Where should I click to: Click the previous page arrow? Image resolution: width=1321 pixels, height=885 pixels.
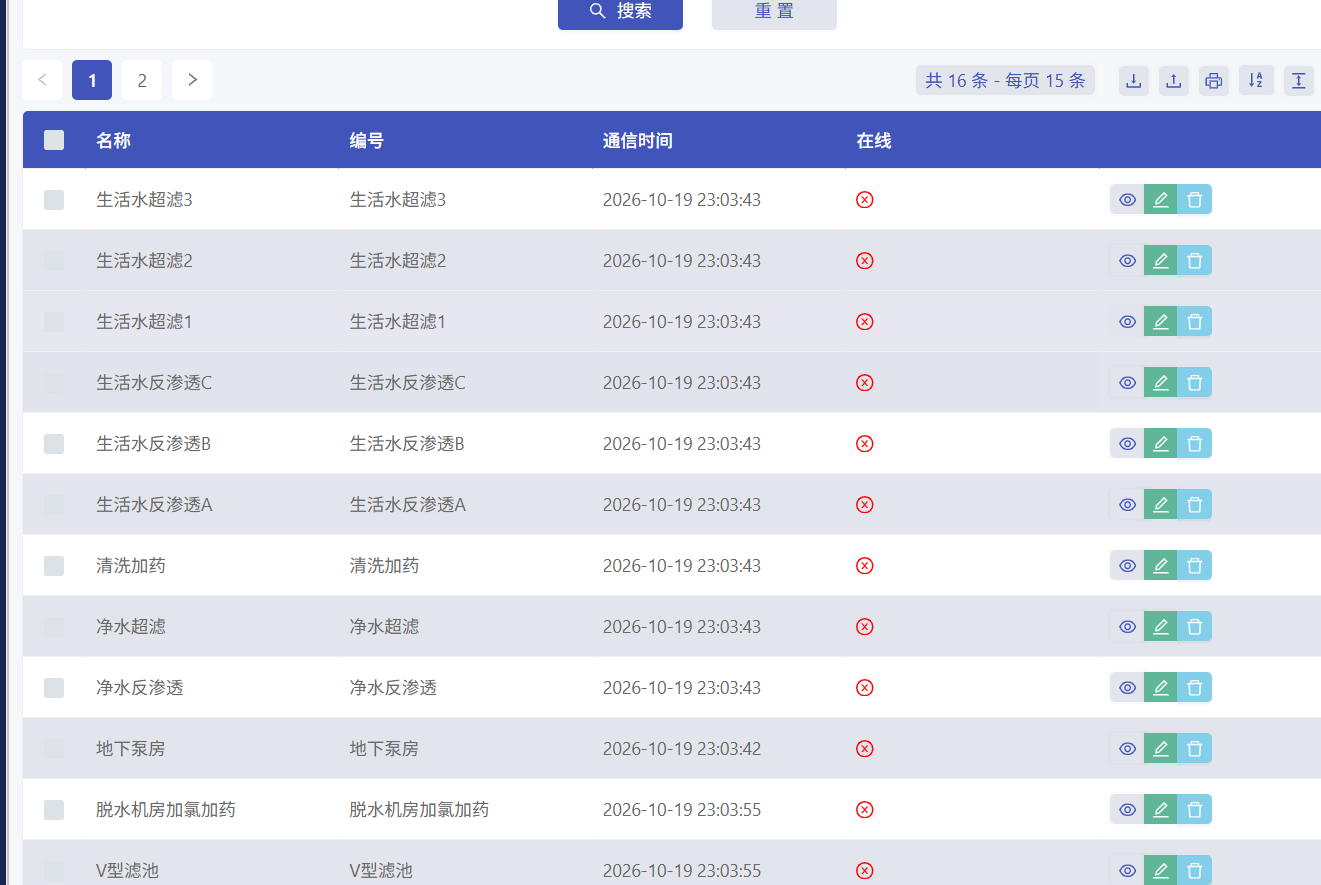(x=42, y=80)
